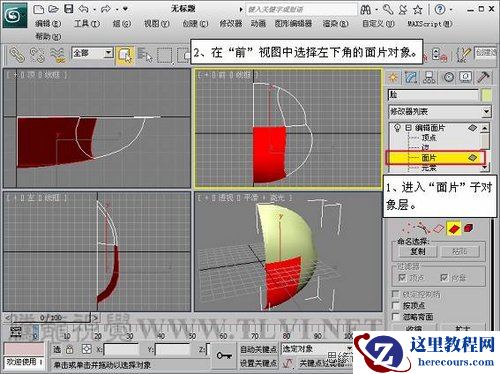Image resolution: width=500 pixels, height=374 pixels.
Task: Toggle the 顶点 filter checkbox
Action: [402, 277]
